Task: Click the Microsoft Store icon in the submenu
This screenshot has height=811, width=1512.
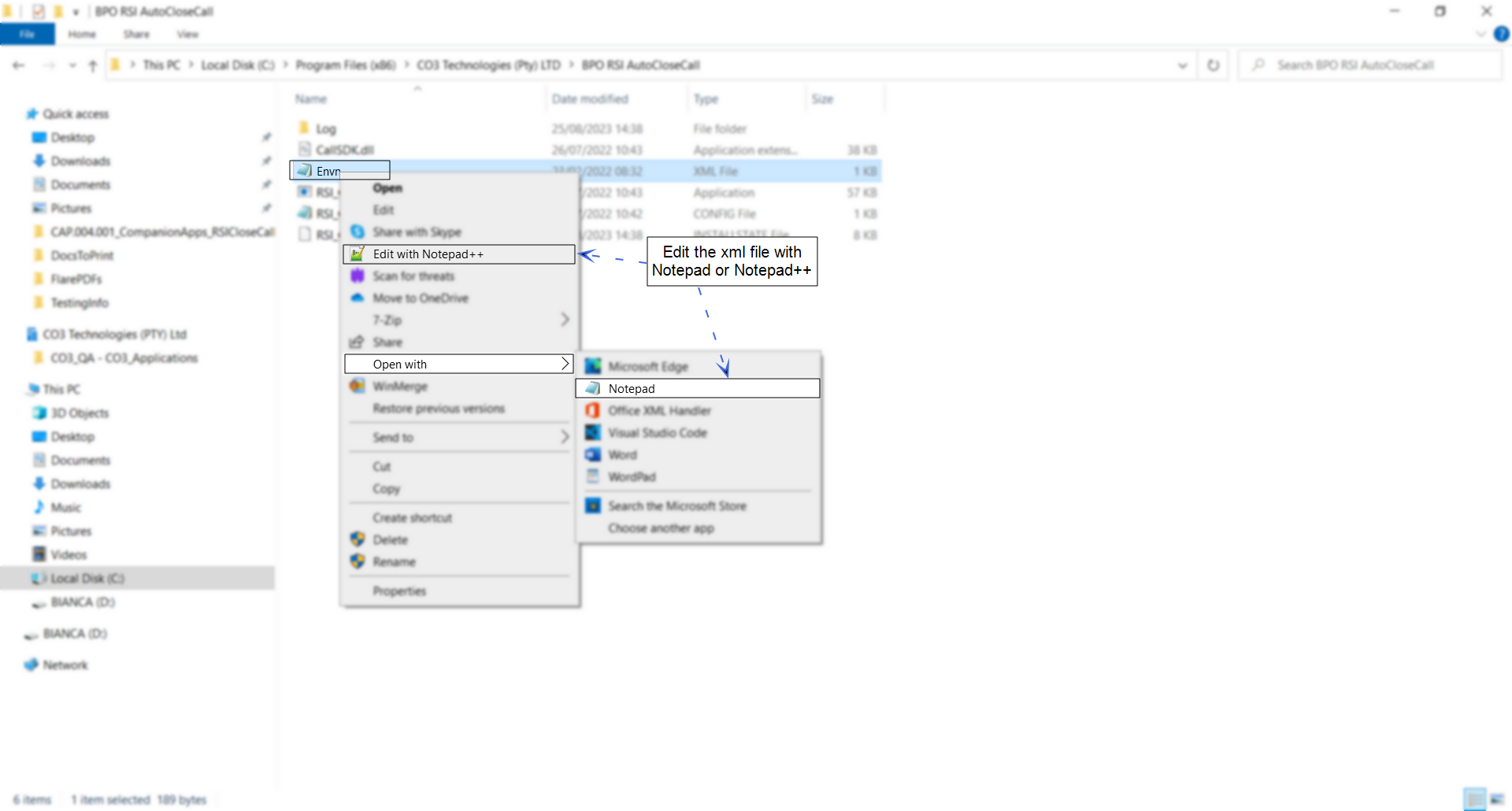Action: (x=593, y=505)
